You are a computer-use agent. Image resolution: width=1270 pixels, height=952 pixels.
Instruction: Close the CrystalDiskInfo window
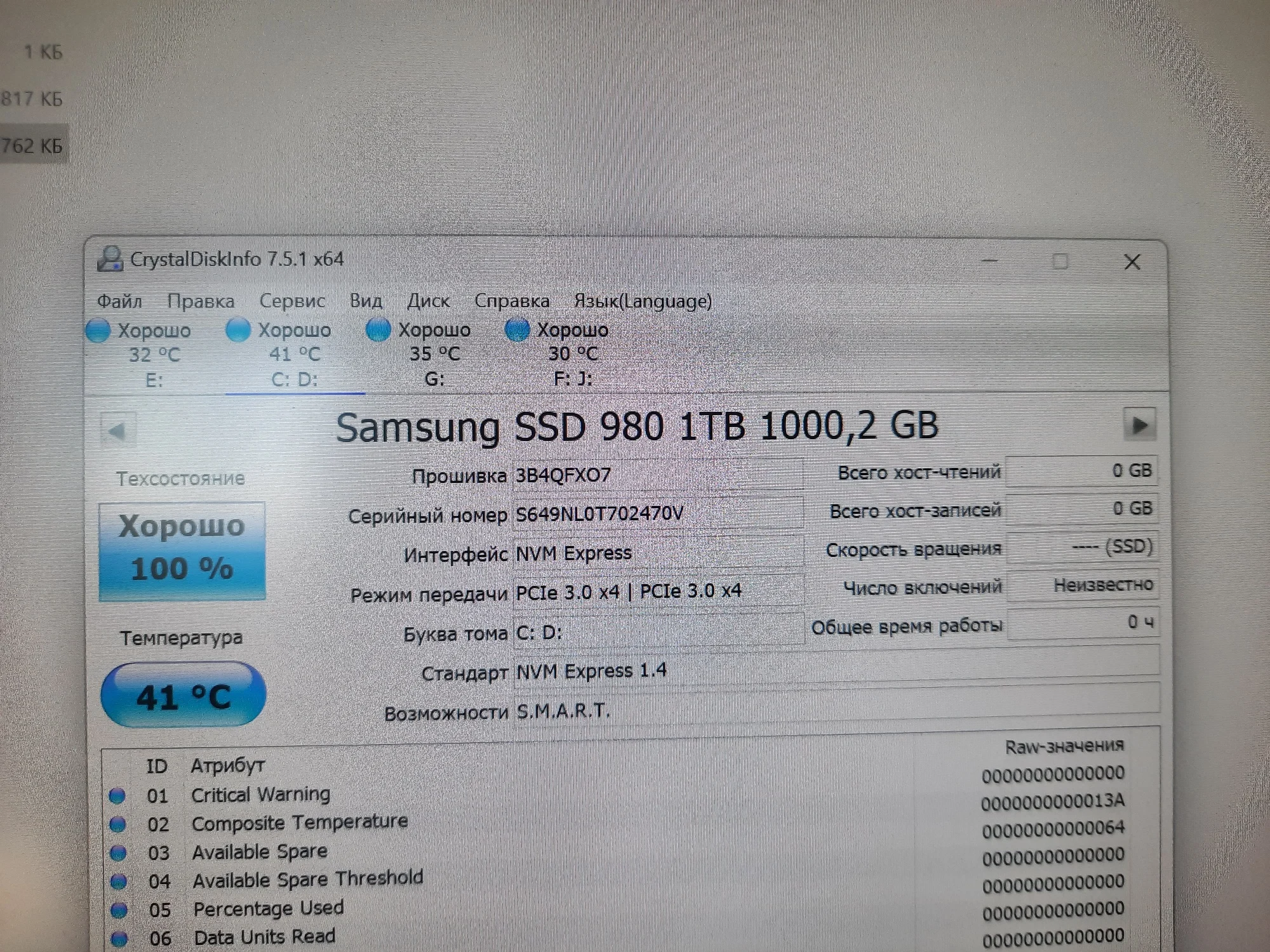click(x=1132, y=262)
